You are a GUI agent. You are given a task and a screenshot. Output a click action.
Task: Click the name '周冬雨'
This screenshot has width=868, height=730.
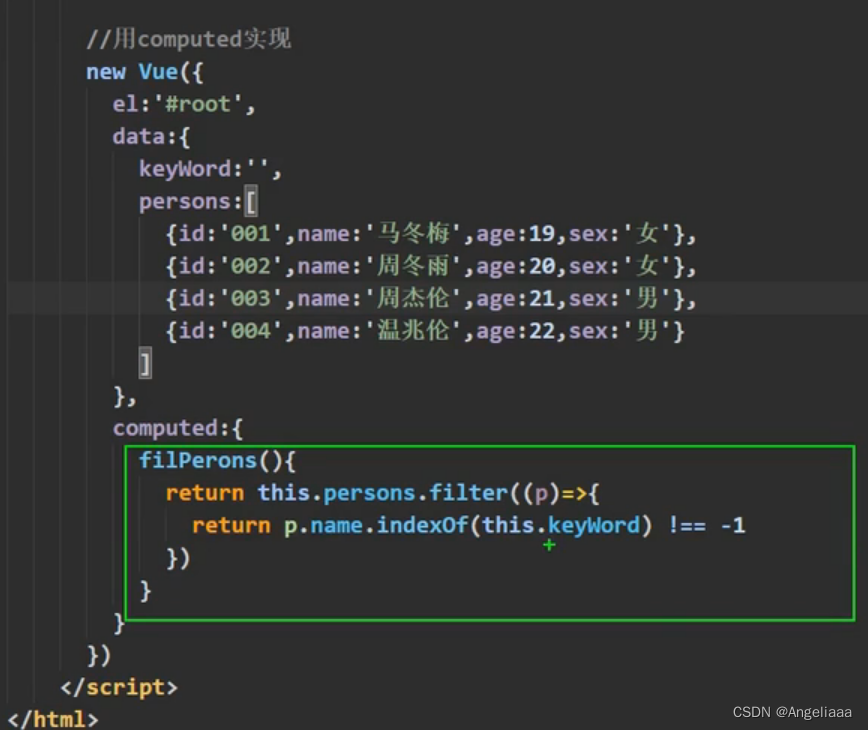pyautogui.click(x=413, y=266)
